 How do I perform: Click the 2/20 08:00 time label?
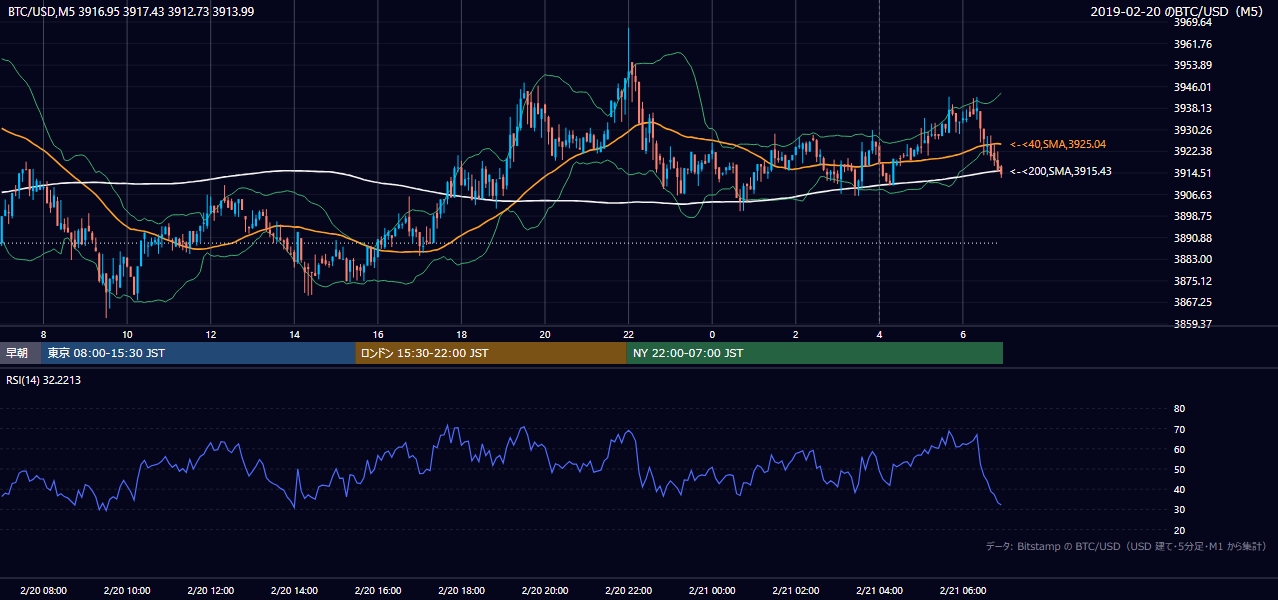[x=43, y=591]
